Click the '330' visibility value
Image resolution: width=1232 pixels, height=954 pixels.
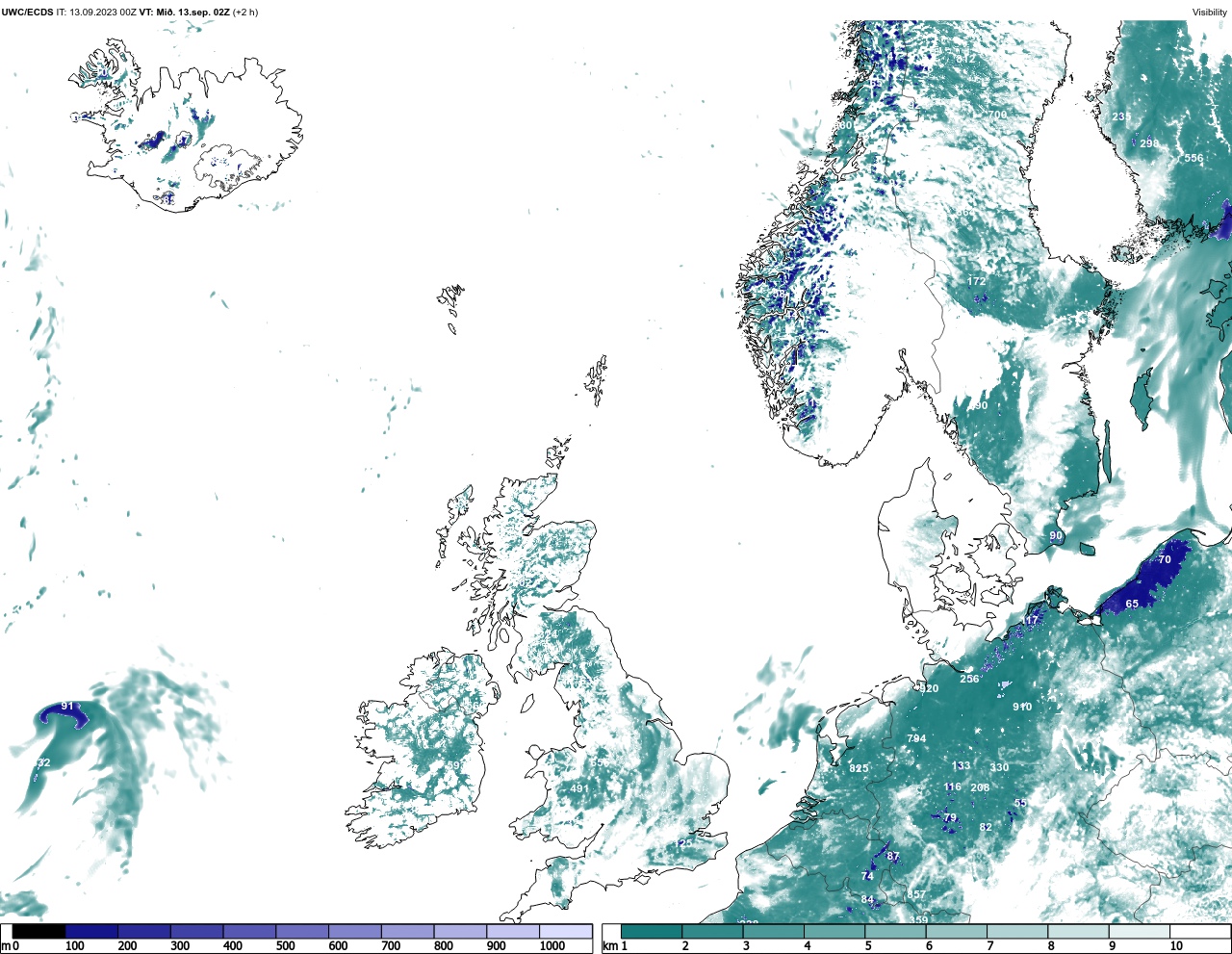[x=1000, y=767]
